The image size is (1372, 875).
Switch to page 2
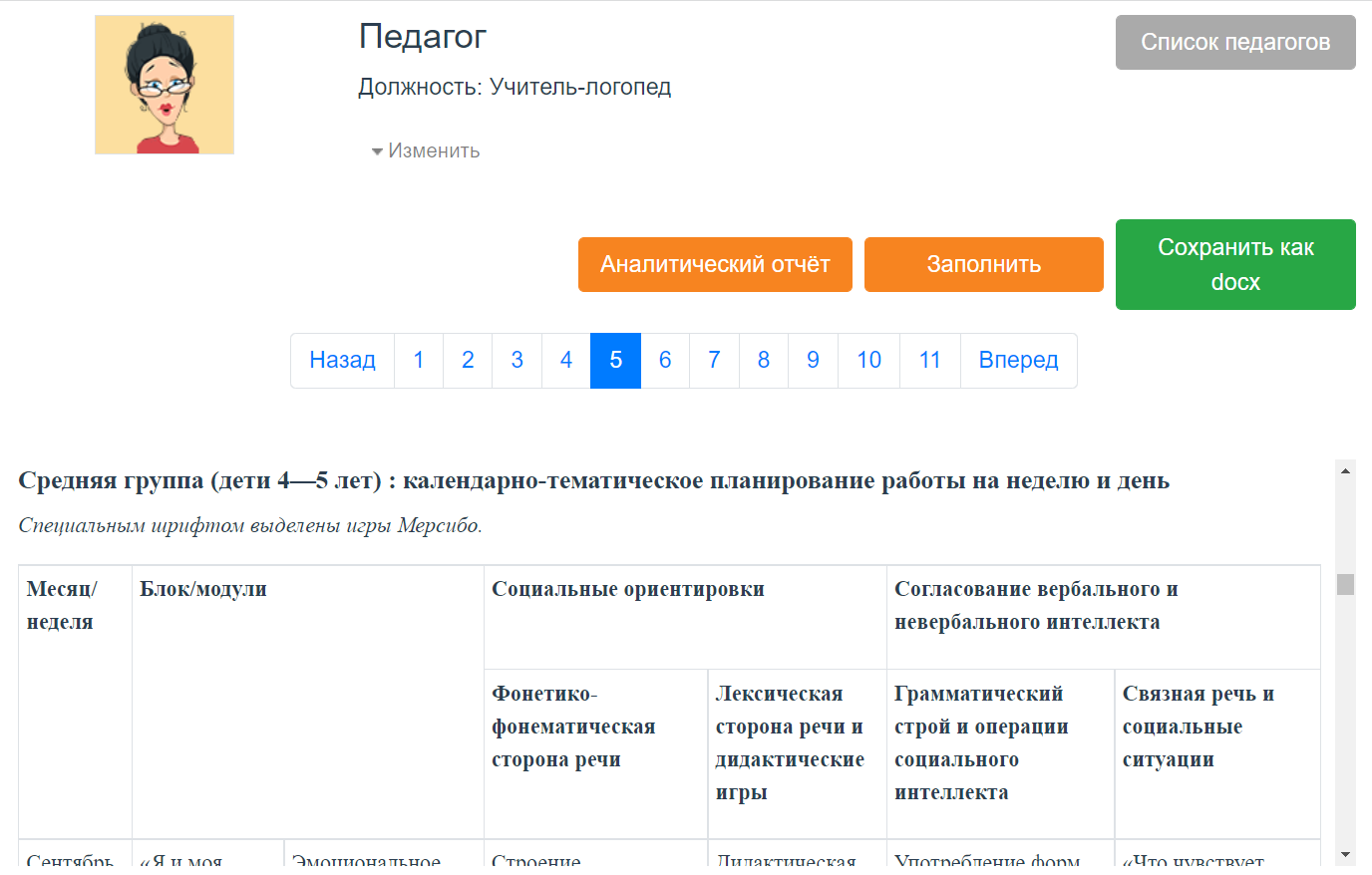(x=468, y=360)
